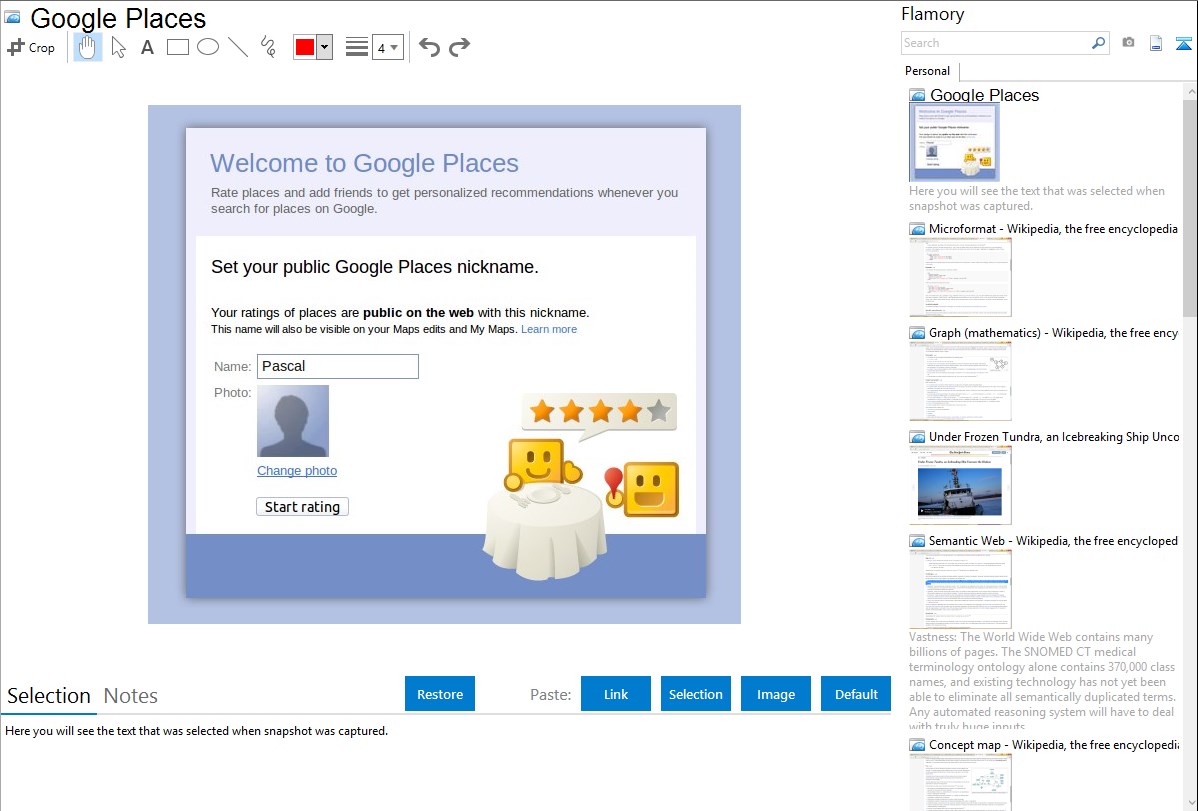Click the icon beside Semantic Web title
The image size is (1198, 811).
(x=917, y=540)
